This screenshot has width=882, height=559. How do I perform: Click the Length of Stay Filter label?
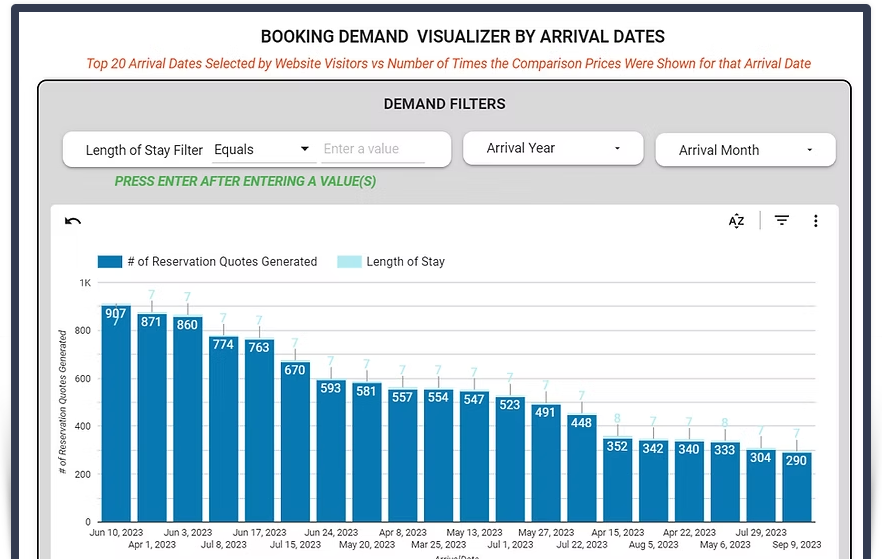[144, 150]
